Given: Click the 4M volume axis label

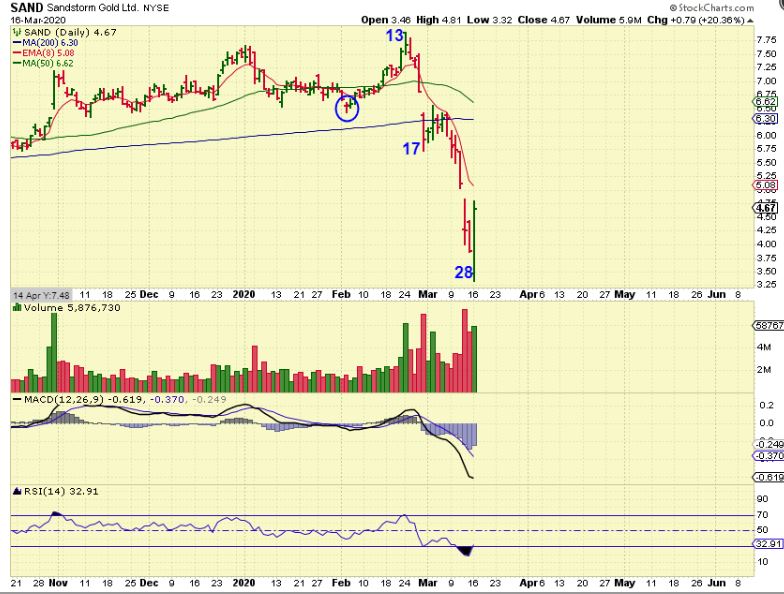Looking at the screenshot, I should 764,347.
